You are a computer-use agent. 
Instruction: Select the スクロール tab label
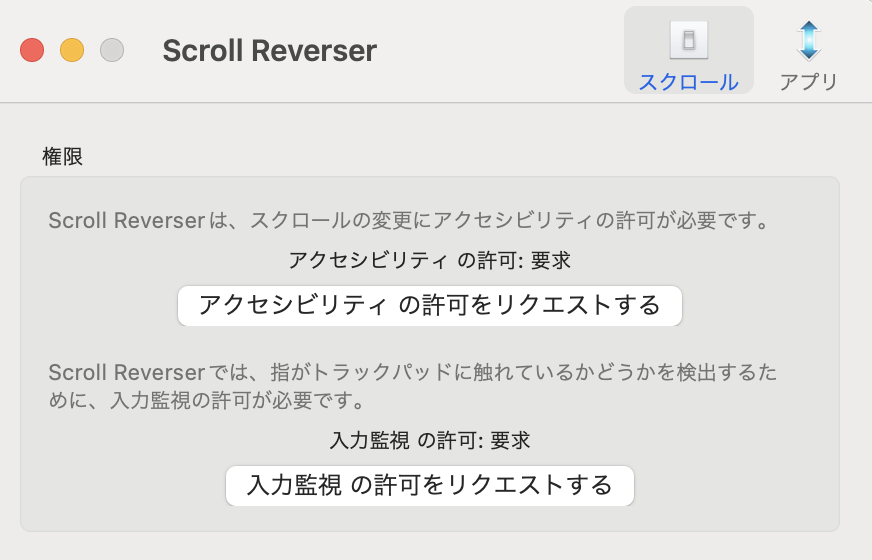[x=688, y=82]
